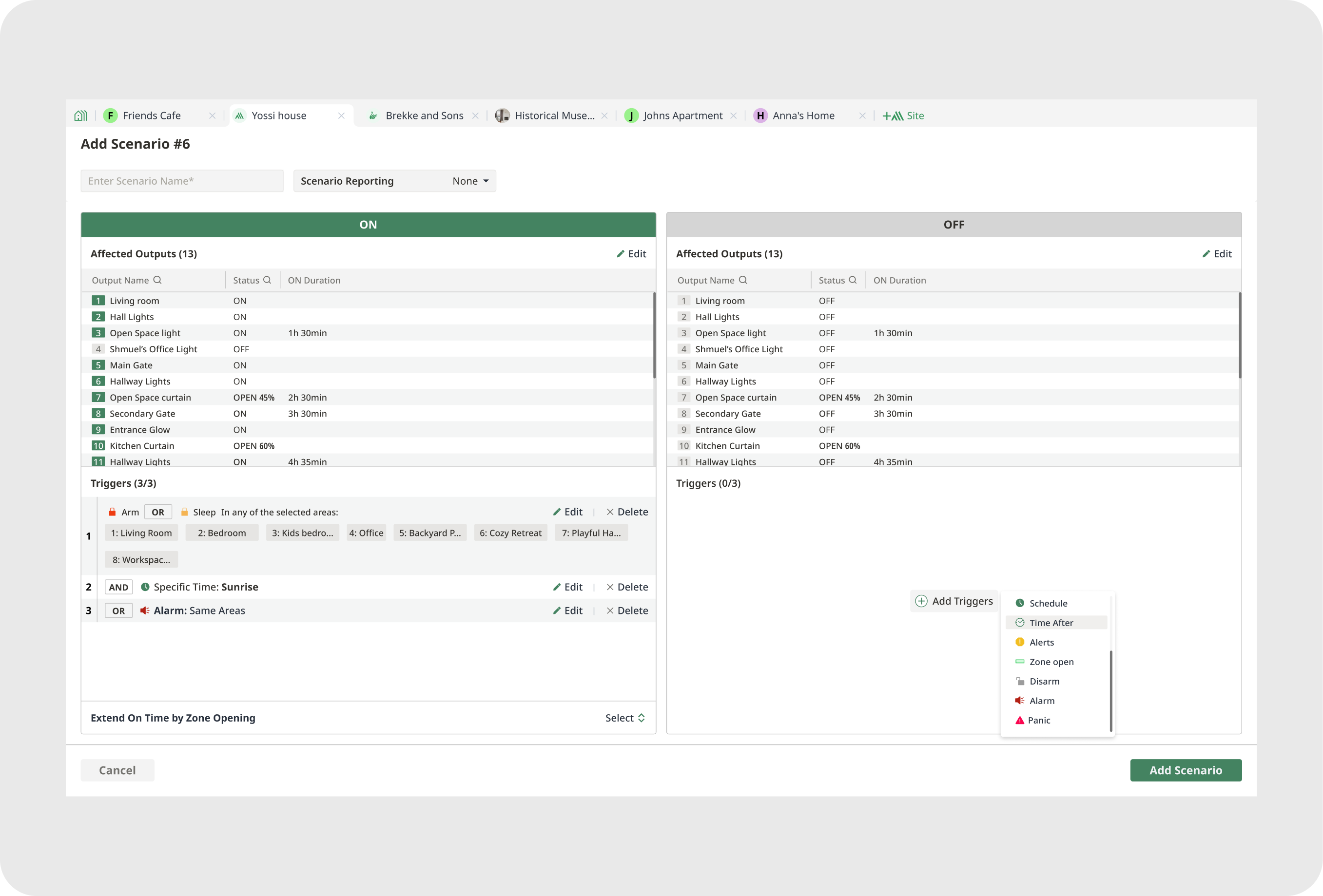Click the 4: Office area chip
This screenshot has width=1323, height=896.
[x=366, y=533]
